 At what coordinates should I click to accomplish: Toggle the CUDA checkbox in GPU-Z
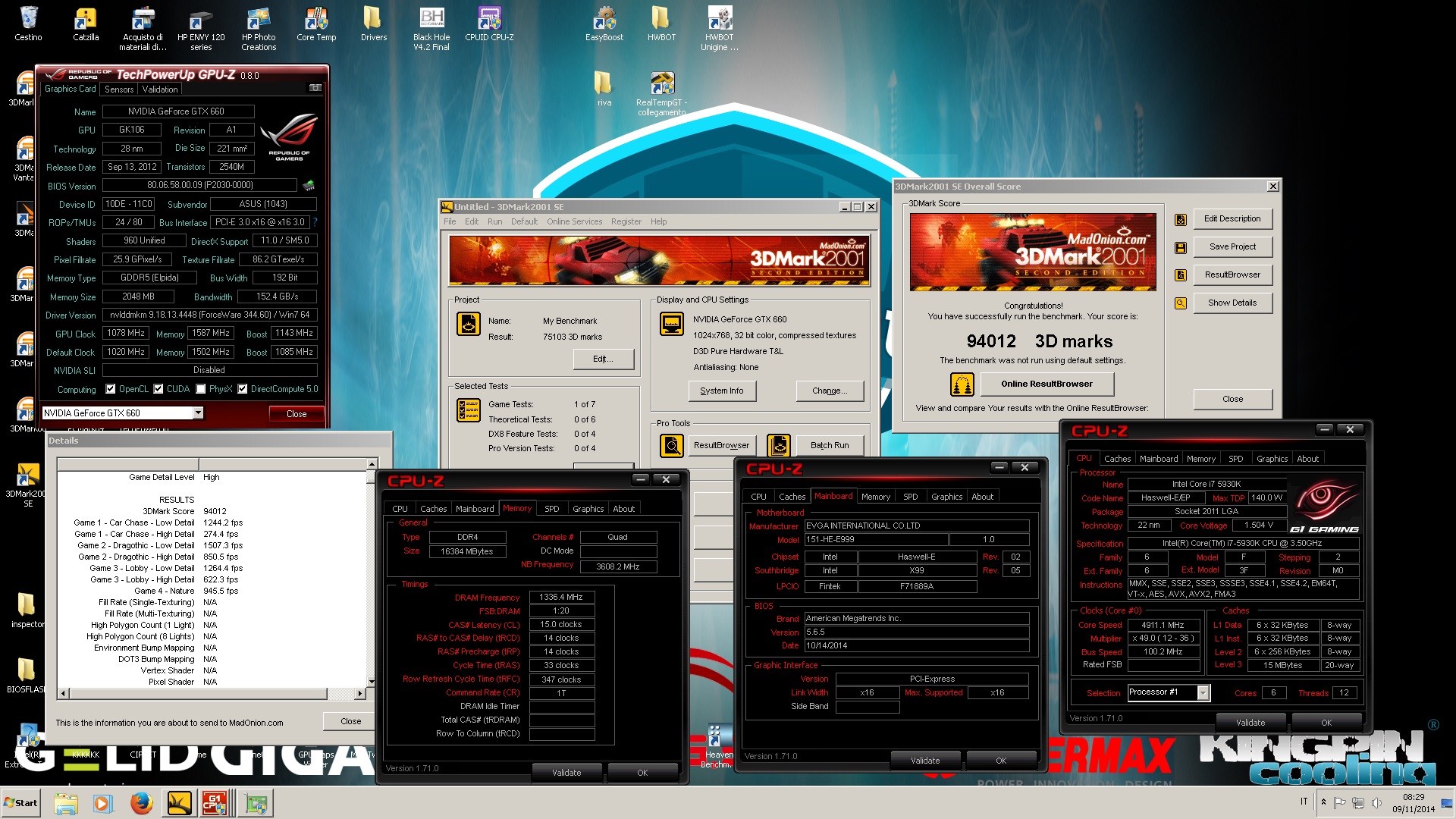[x=158, y=389]
